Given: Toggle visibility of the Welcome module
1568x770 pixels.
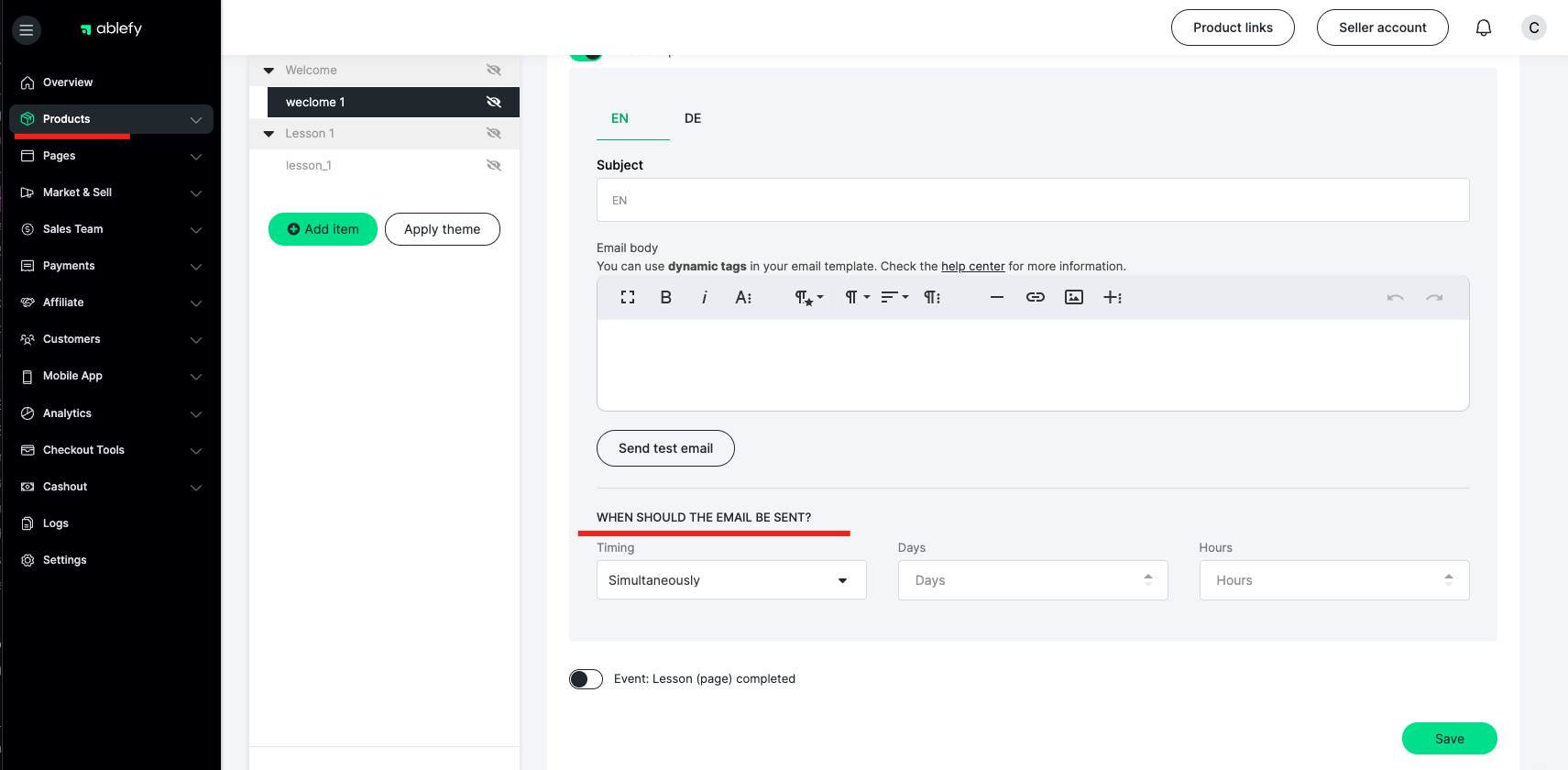Looking at the screenshot, I should (x=494, y=70).
